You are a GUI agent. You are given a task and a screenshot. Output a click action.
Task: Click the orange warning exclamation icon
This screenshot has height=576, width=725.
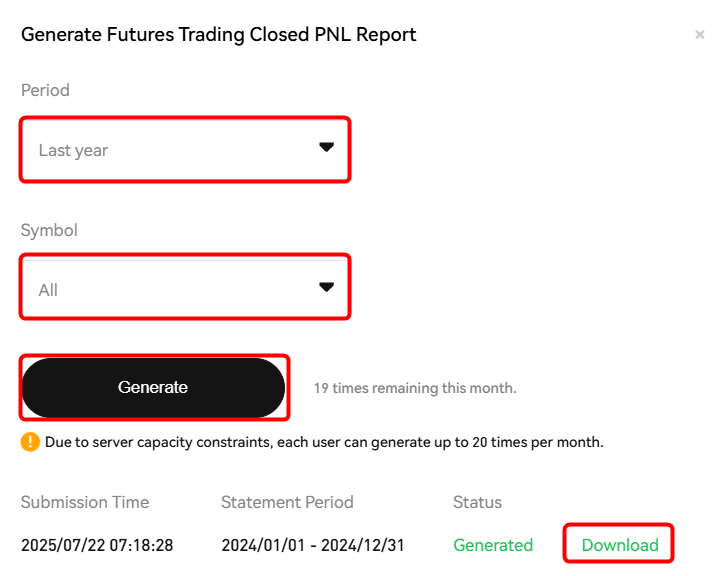click(30, 442)
